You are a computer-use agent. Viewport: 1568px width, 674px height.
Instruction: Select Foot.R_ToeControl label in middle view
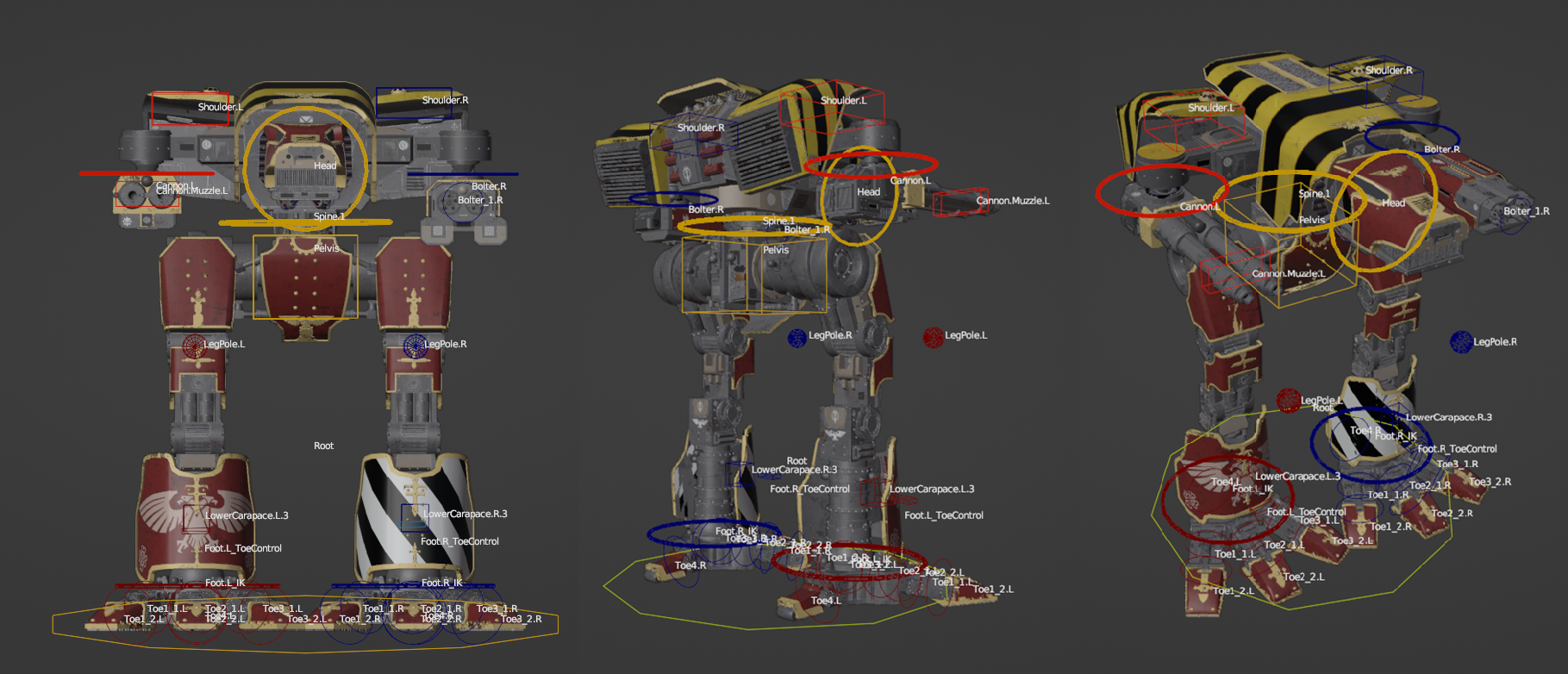[x=809, y=489]
